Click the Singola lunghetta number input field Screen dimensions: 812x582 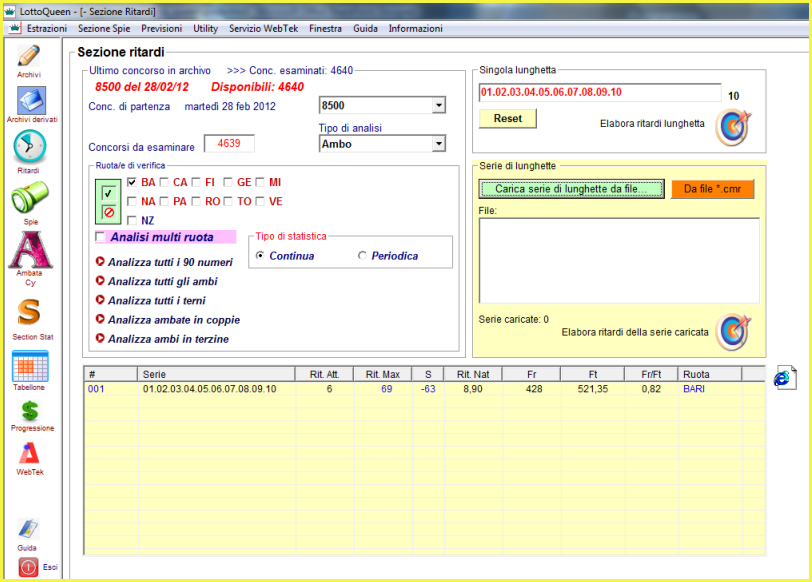click(x=600, y=92)
